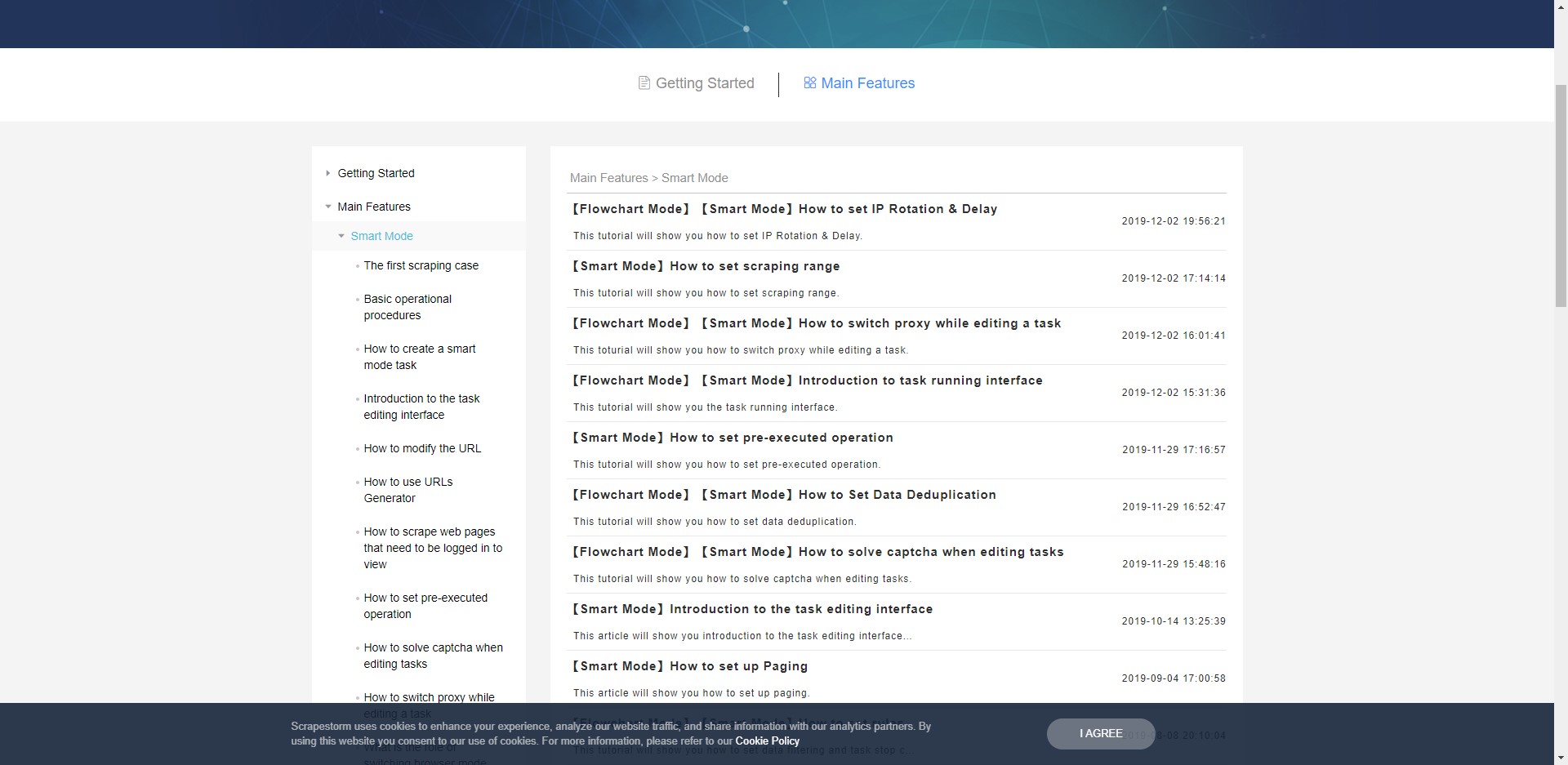Switch to the Getting Started tab

point(704,82)
